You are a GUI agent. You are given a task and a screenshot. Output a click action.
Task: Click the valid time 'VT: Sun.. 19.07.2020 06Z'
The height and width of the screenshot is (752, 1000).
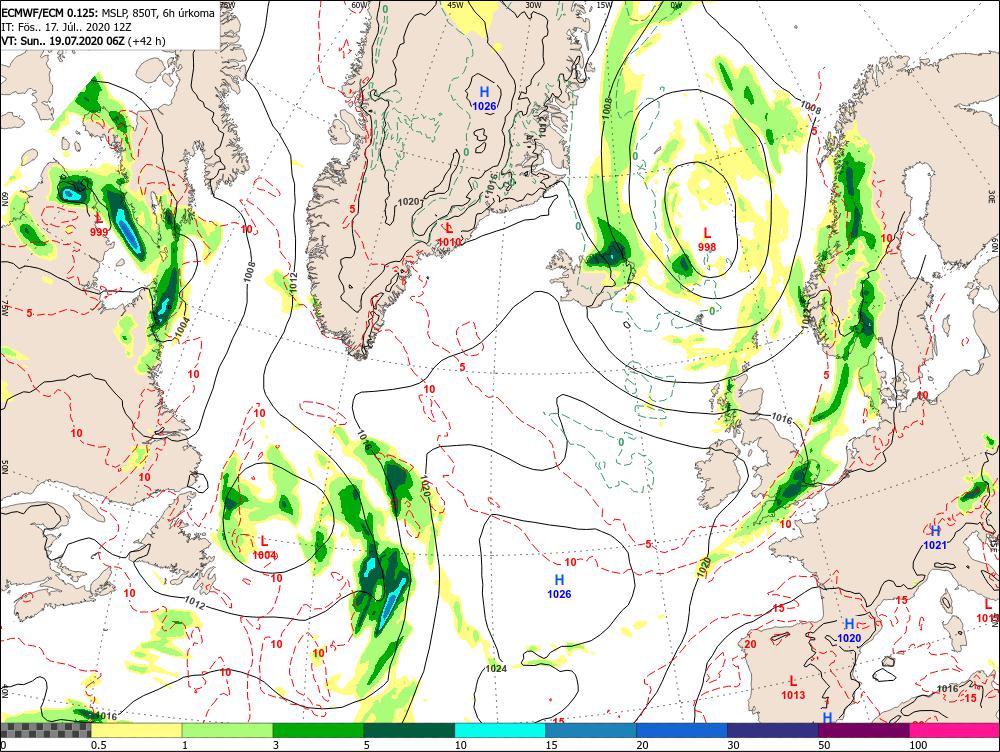[63, 41]
